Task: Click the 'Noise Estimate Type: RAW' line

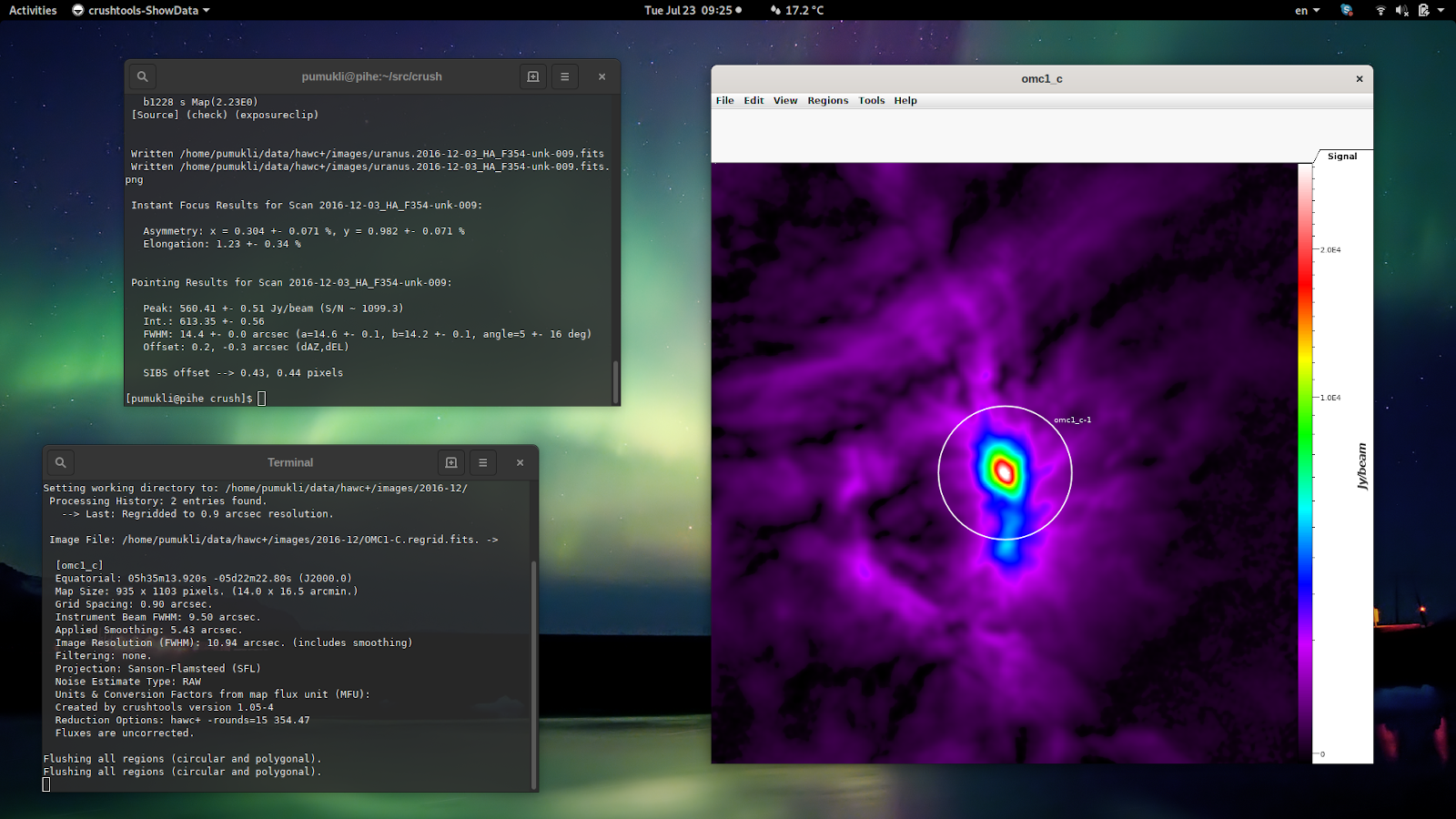Action: 128,682
